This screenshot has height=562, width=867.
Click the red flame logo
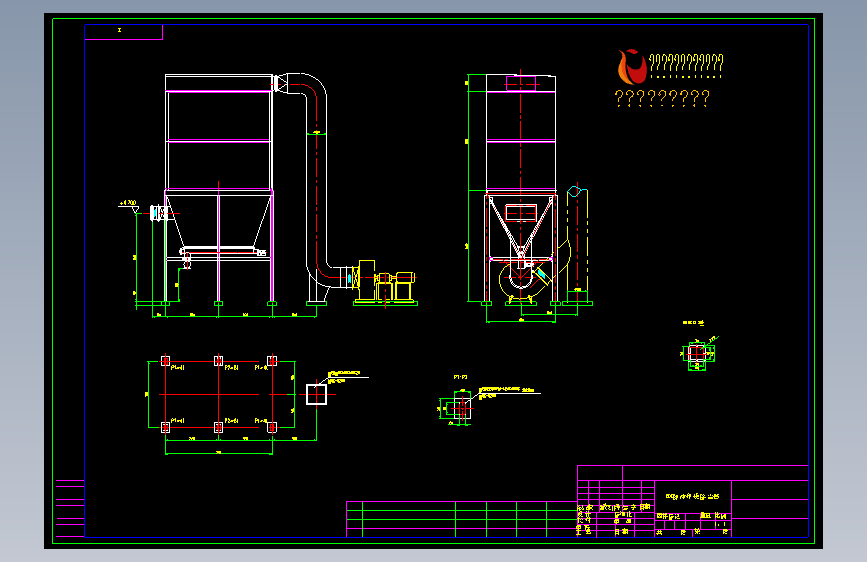[x=632, y=66]
